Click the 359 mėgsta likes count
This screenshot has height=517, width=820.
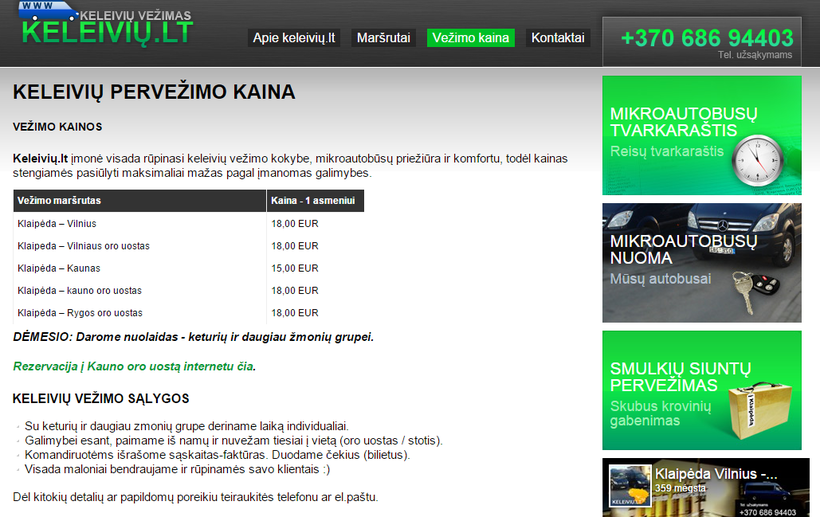click(x=680, y=488)
